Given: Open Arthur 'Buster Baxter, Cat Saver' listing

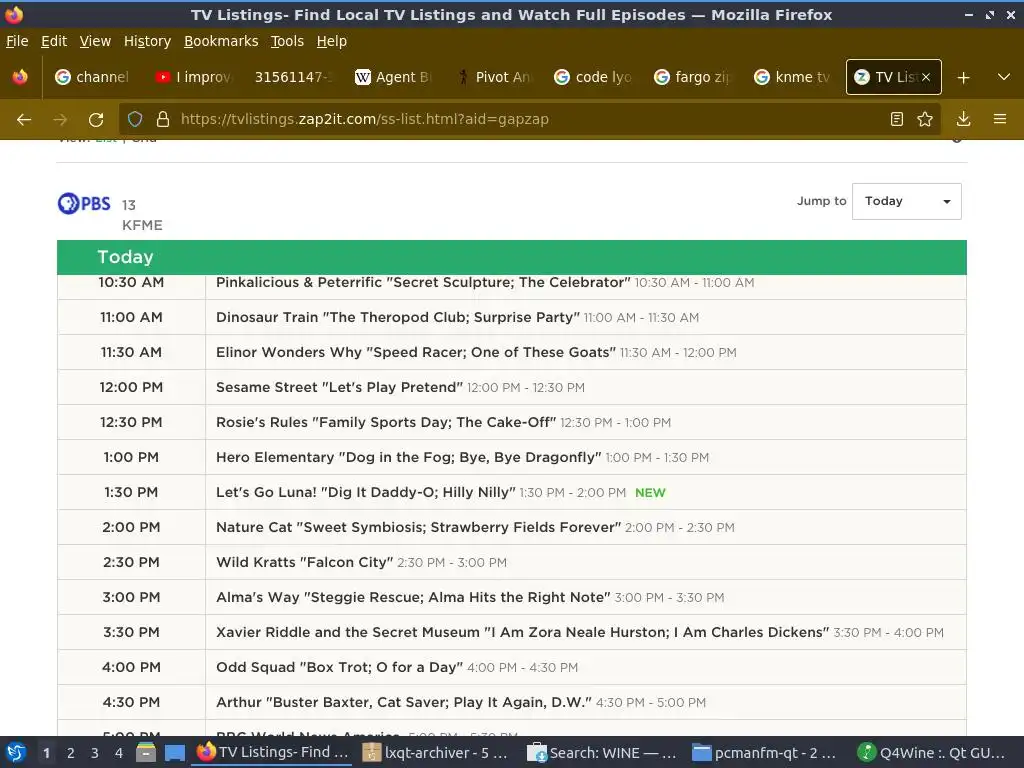Looking at the screenshot, I should click(x=404, y=703).
